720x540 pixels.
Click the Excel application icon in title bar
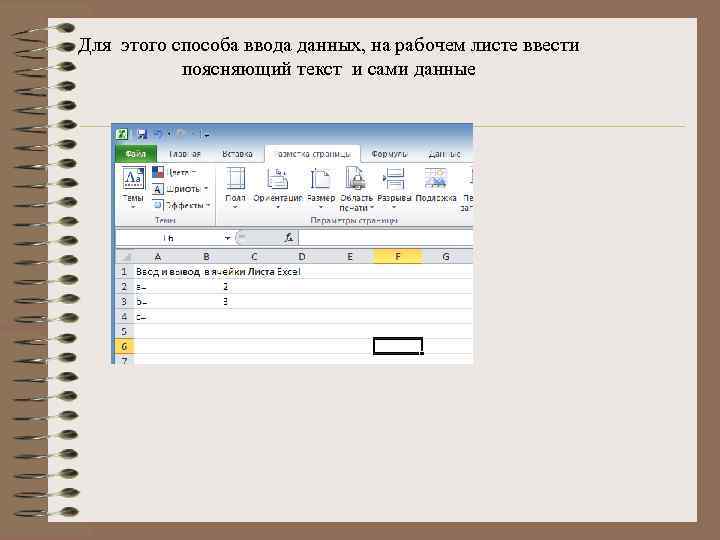[x=122, y=134]
